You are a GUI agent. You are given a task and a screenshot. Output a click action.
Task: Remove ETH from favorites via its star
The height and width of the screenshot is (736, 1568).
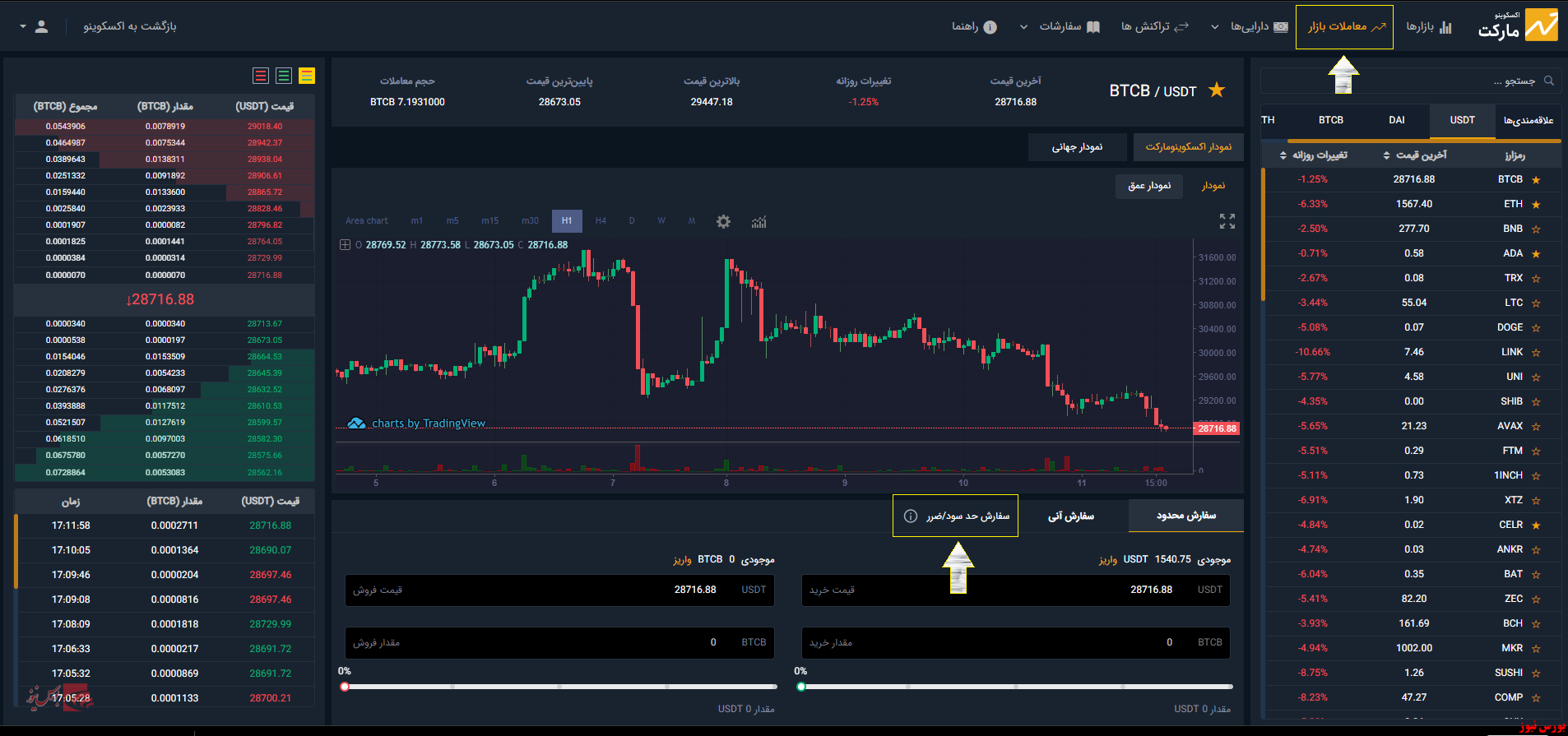pyautogui.click(x=1536, y=205)
